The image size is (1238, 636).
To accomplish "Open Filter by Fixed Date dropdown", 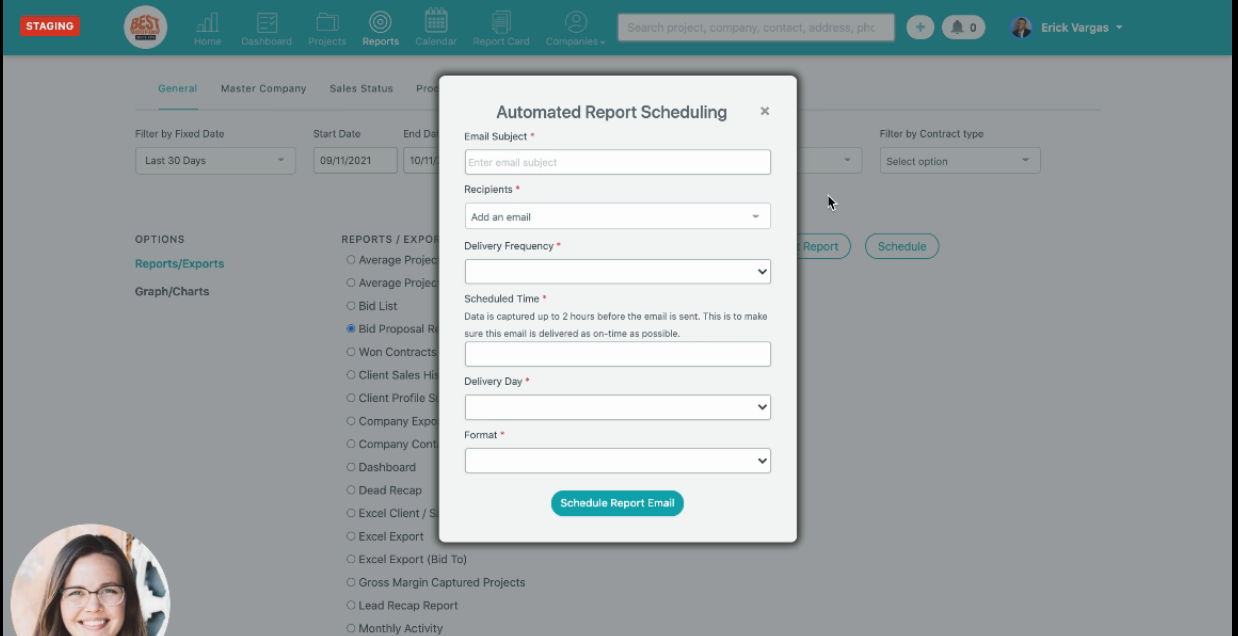I will pyautogui.click(x=215, y=160).
